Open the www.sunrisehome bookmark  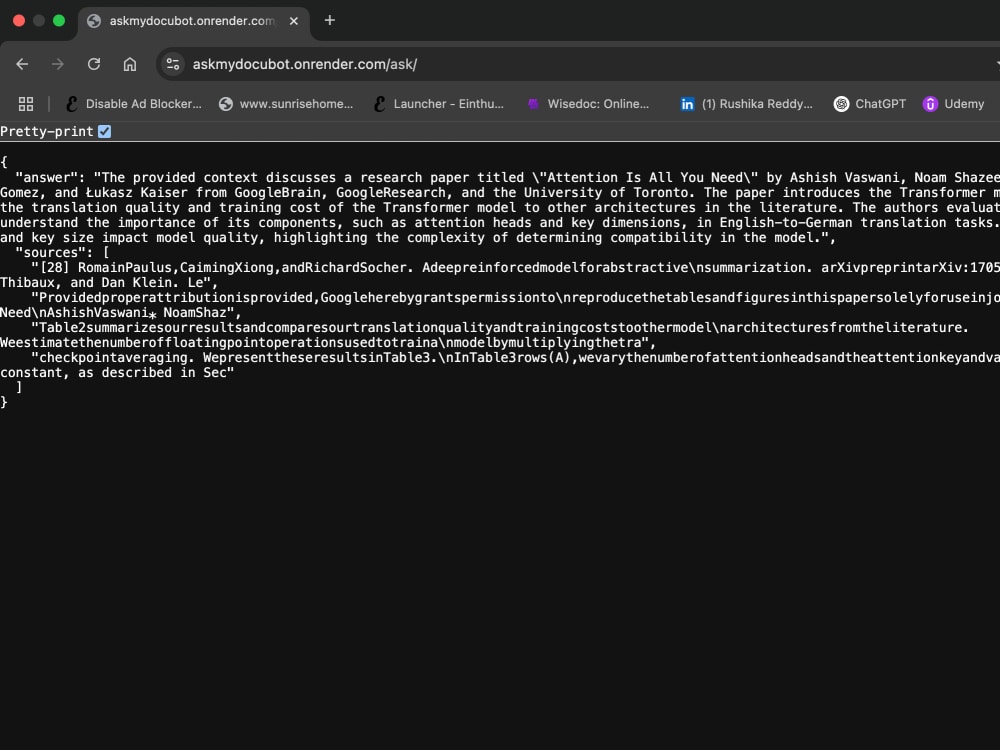tap(286, 104)
